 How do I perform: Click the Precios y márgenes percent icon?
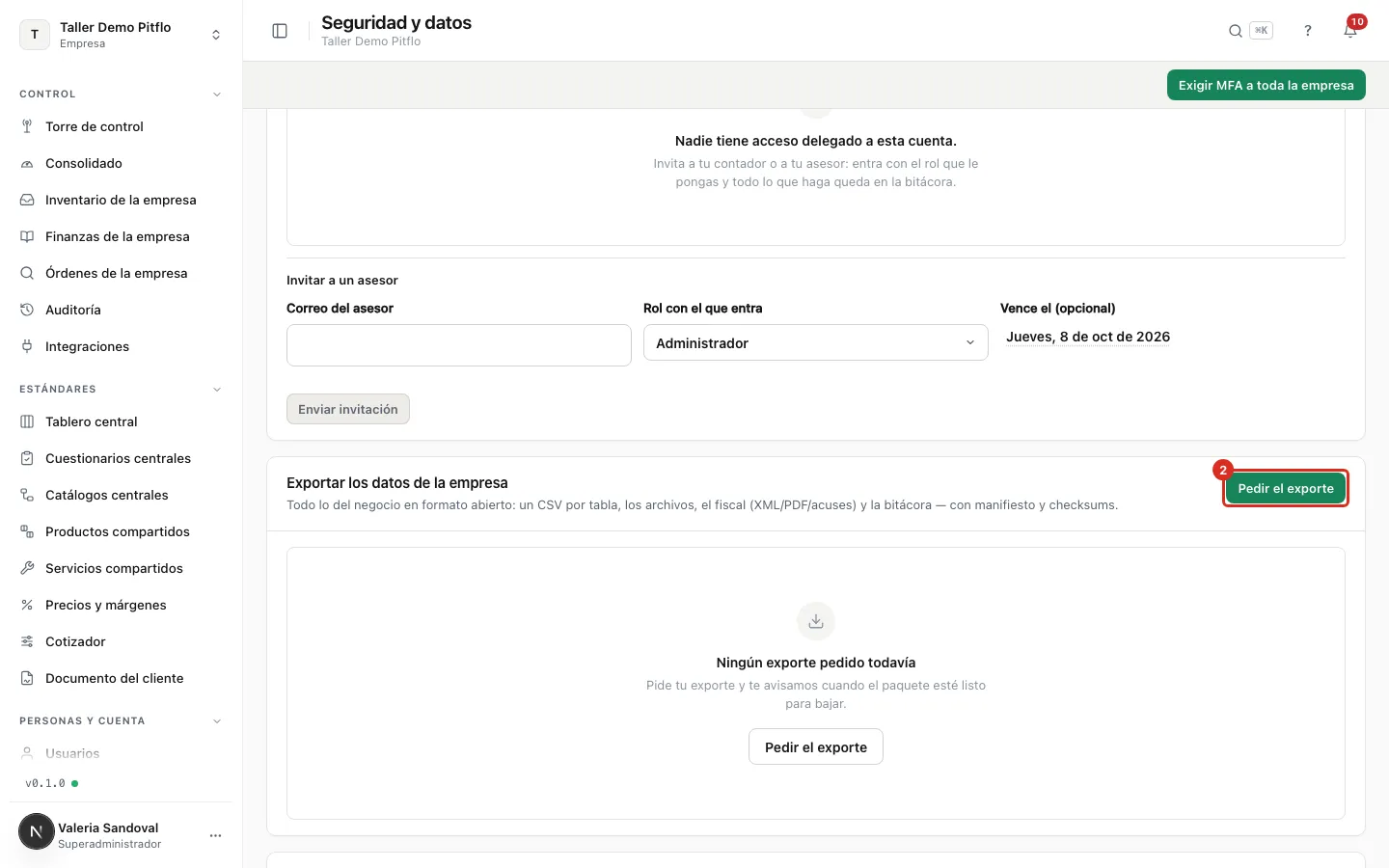[x=27, y=605]
